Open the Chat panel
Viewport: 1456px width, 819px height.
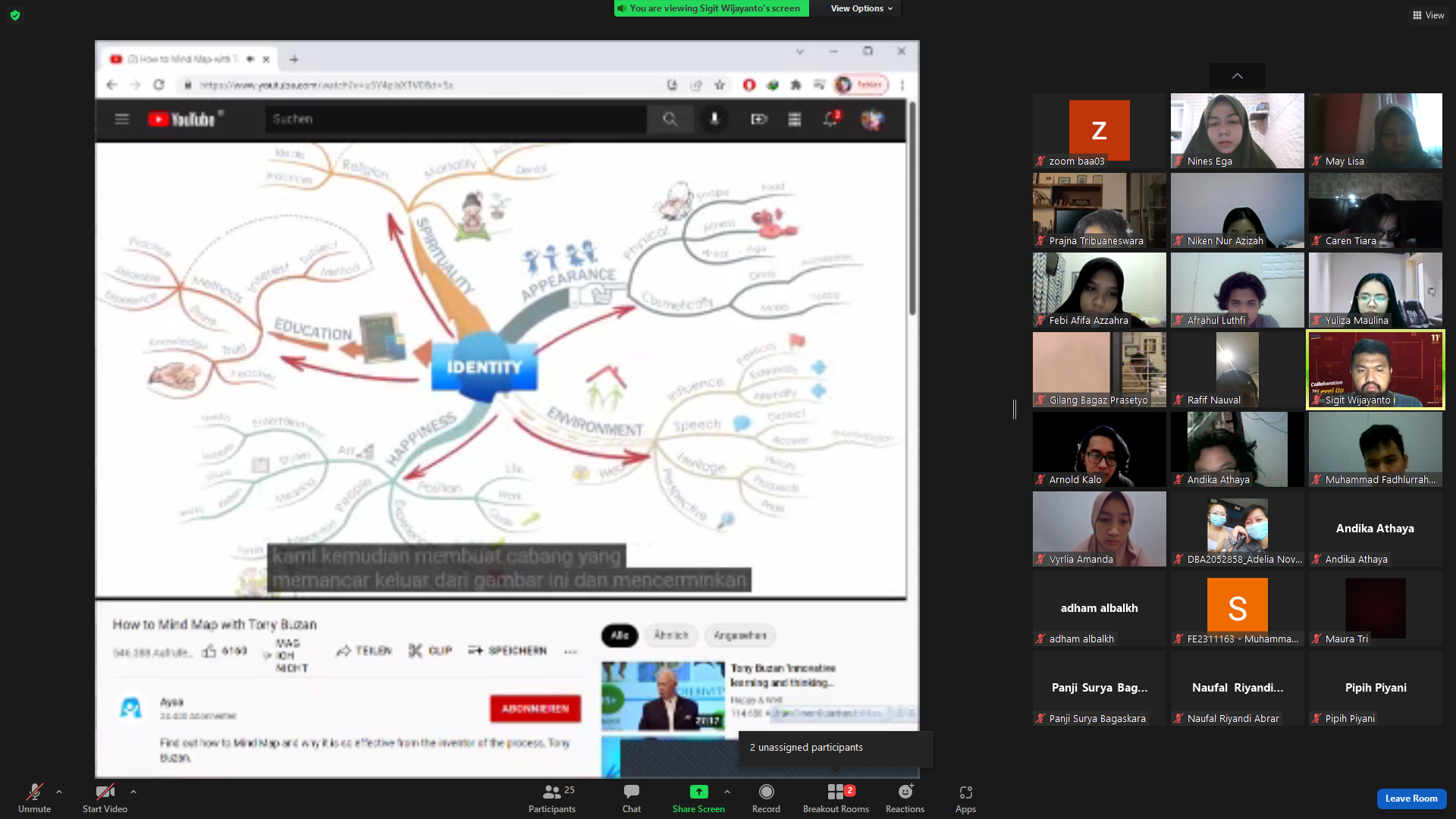pyautogui.click(x=632, y=798)
